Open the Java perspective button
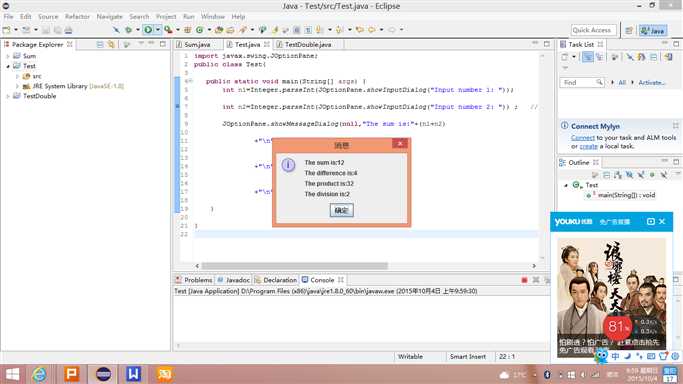The width and height of the screenshot is (683, 384). [653, 30]
